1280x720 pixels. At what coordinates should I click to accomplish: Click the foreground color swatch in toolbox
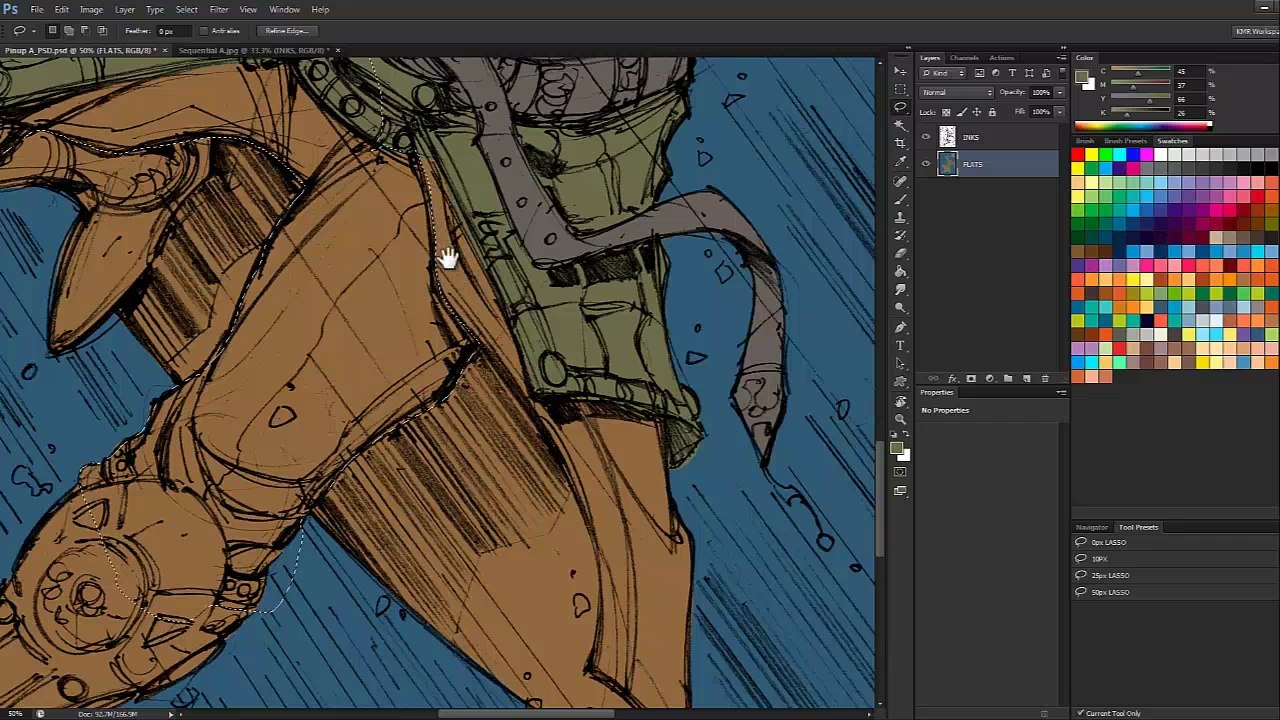click(x=896, y=449)
